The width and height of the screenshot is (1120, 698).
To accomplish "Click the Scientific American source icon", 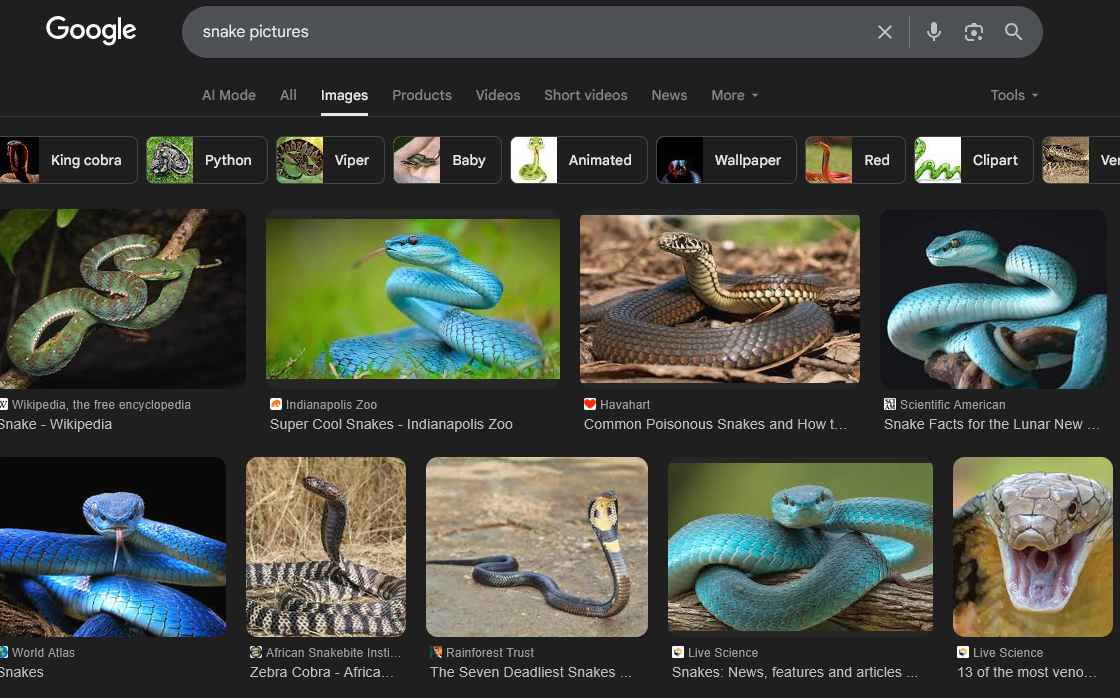I will tap(890, 405).
